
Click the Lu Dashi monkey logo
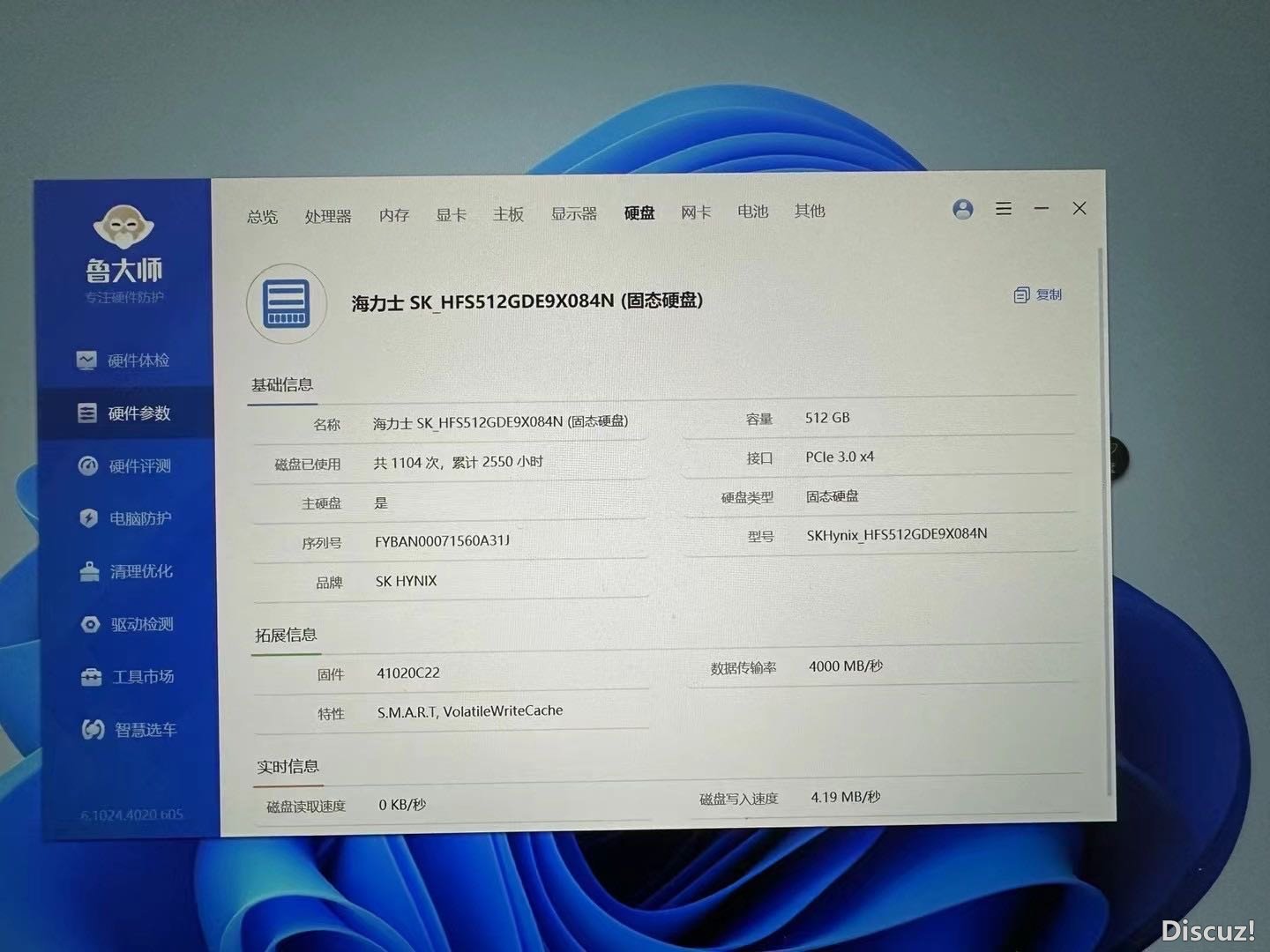[x=124, y=227]
